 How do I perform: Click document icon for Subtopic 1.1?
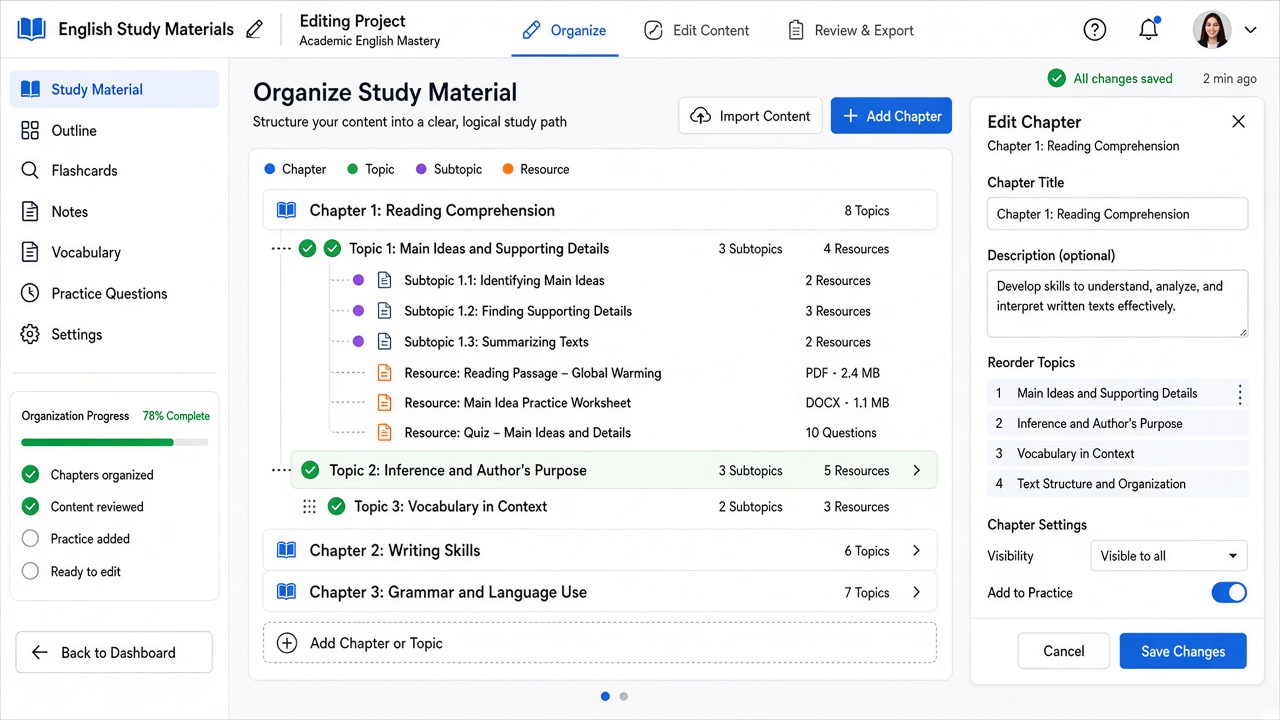point(384,281)
